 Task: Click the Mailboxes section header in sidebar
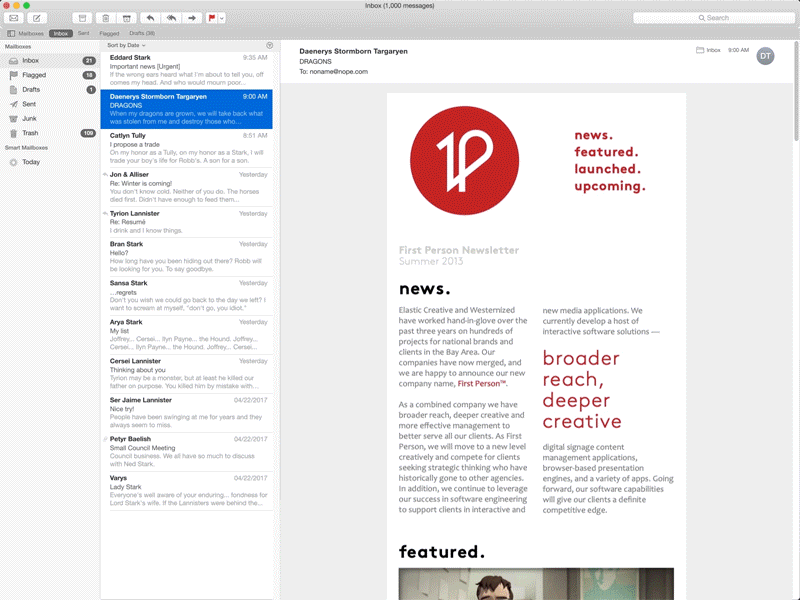pyautogui.click(x=18, y=46)
